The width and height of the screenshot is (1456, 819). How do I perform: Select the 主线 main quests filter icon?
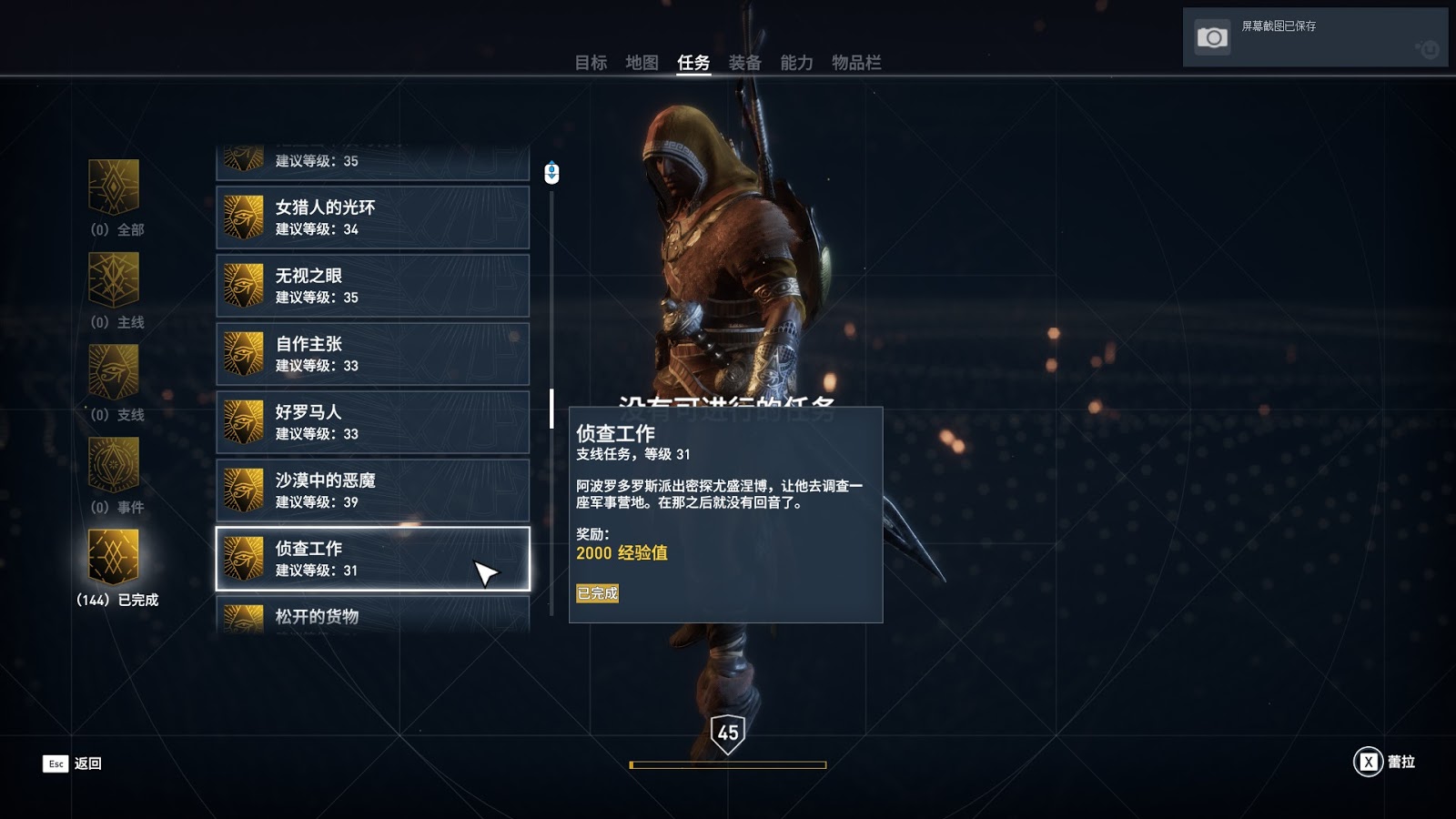click(114, 280)
